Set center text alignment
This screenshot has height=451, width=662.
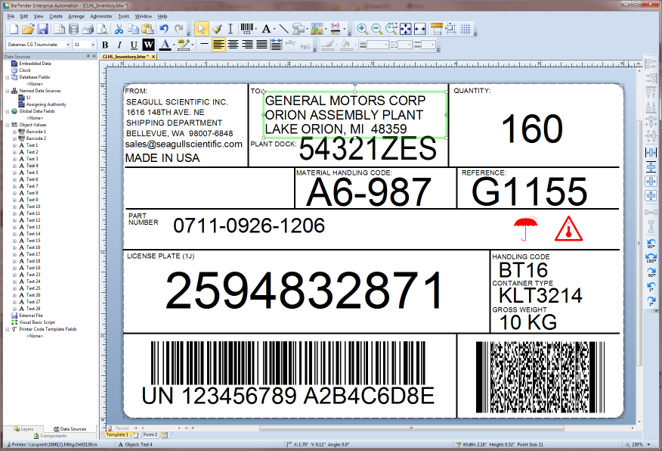pyautogui.click(x=233, y=44)
